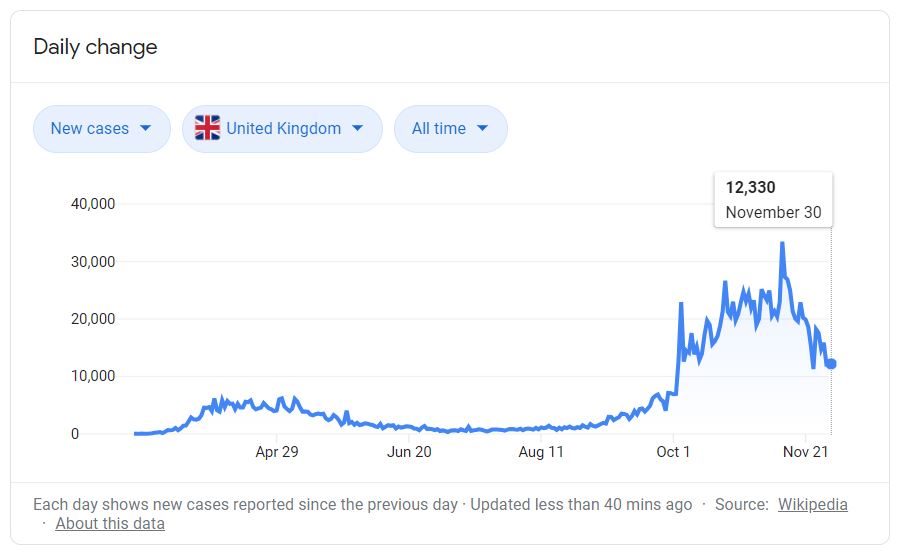Click the arrow on New cases dropdown

tap(146, 128)
